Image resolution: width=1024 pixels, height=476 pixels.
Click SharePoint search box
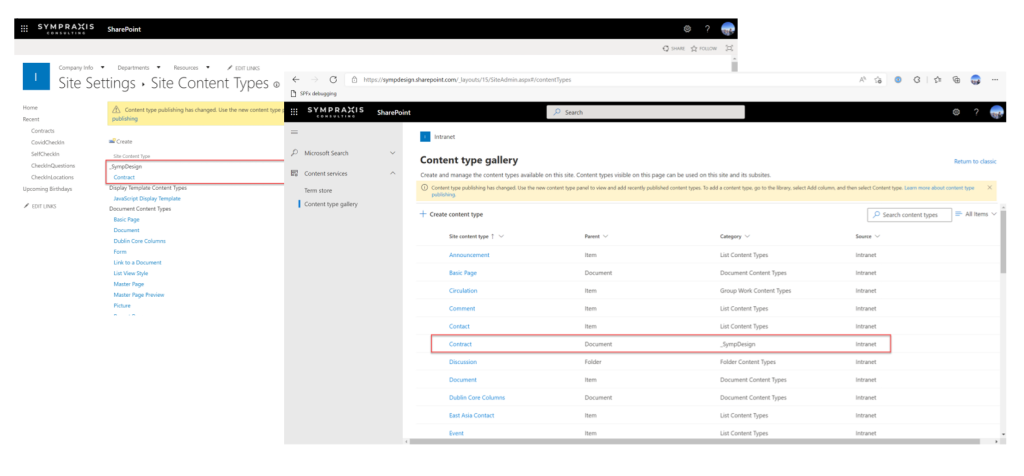coord(645,112)
